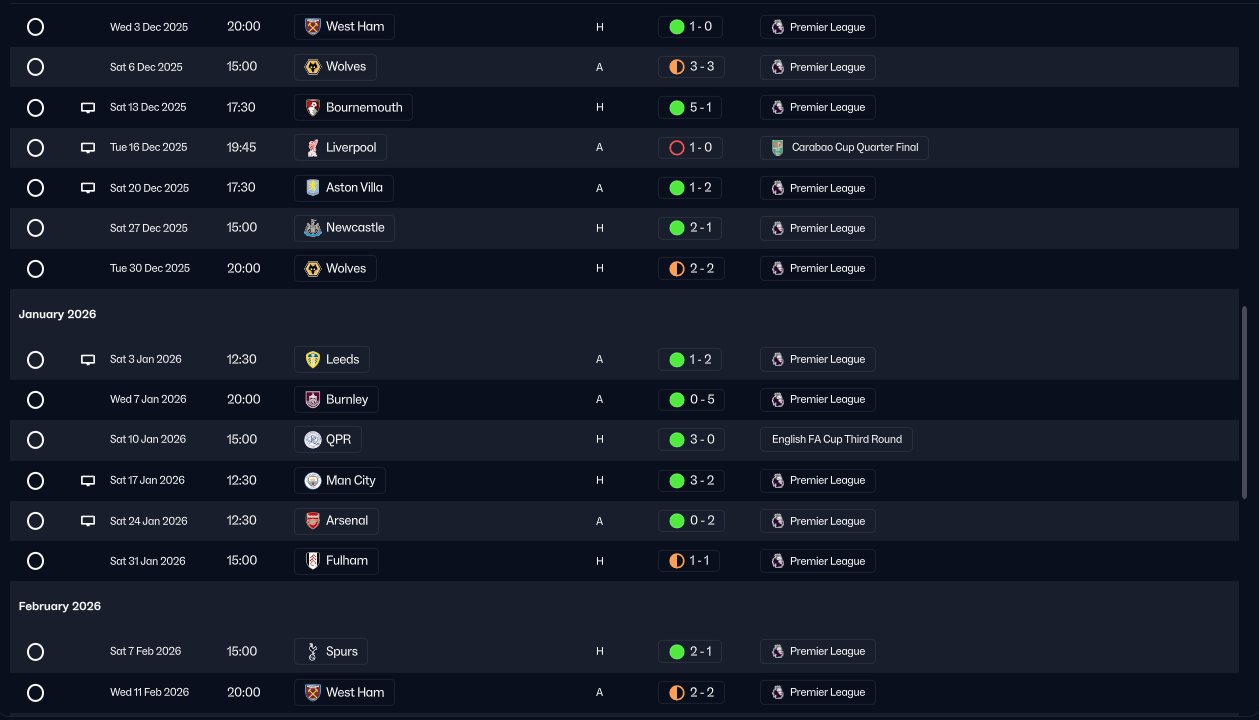
Task: Collapse the January 2026 month header
Action: 57,314
